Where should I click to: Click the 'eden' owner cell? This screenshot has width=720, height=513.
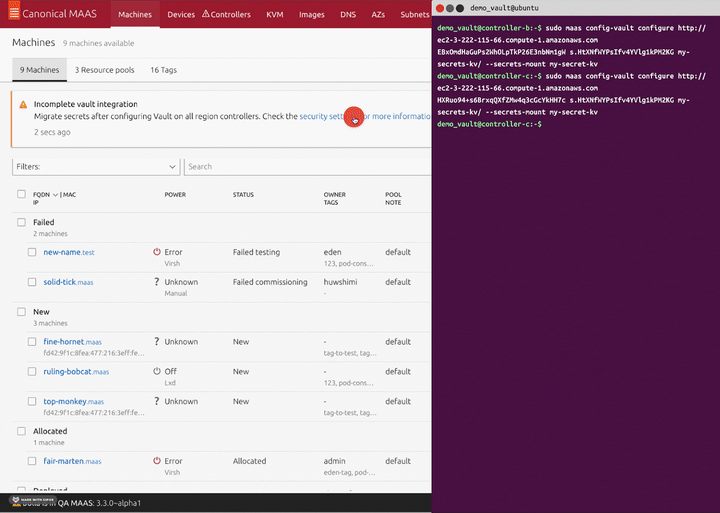(332, 252)
